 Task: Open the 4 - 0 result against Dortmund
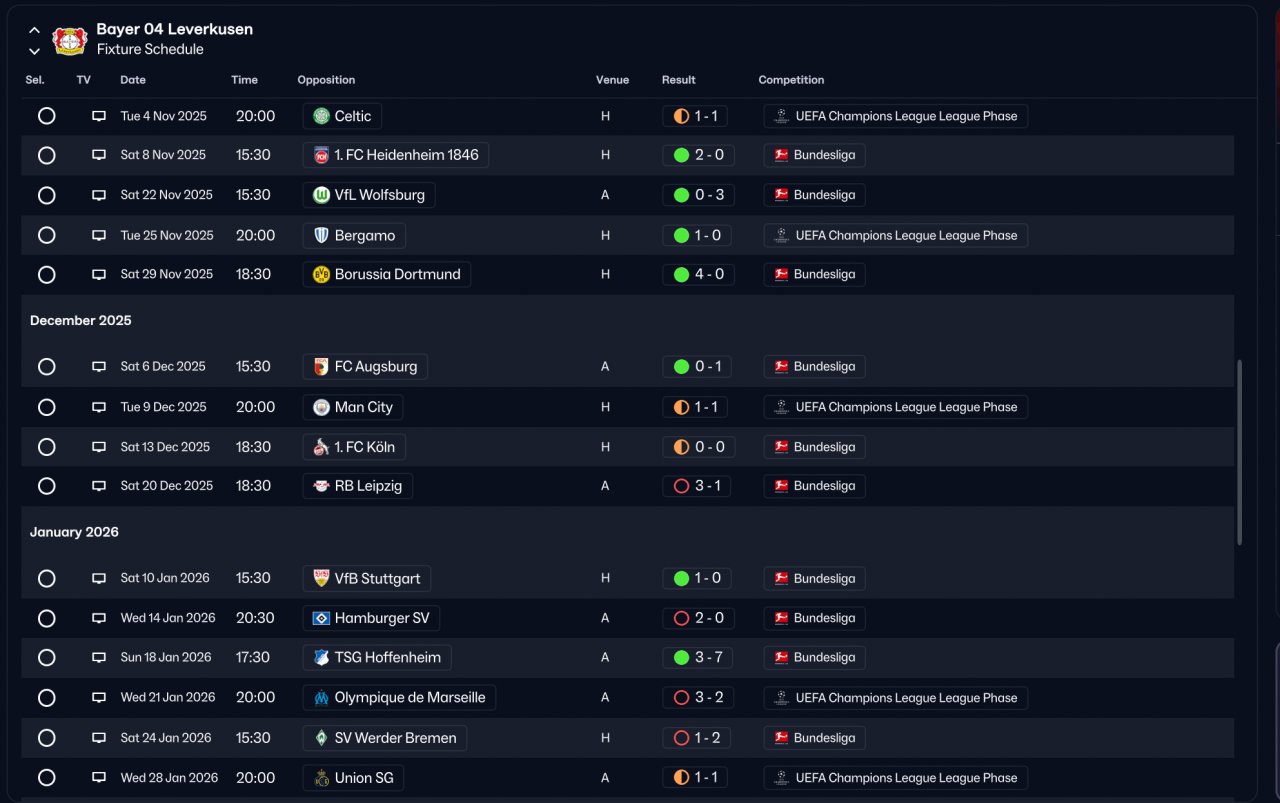(x=698, y=274)
